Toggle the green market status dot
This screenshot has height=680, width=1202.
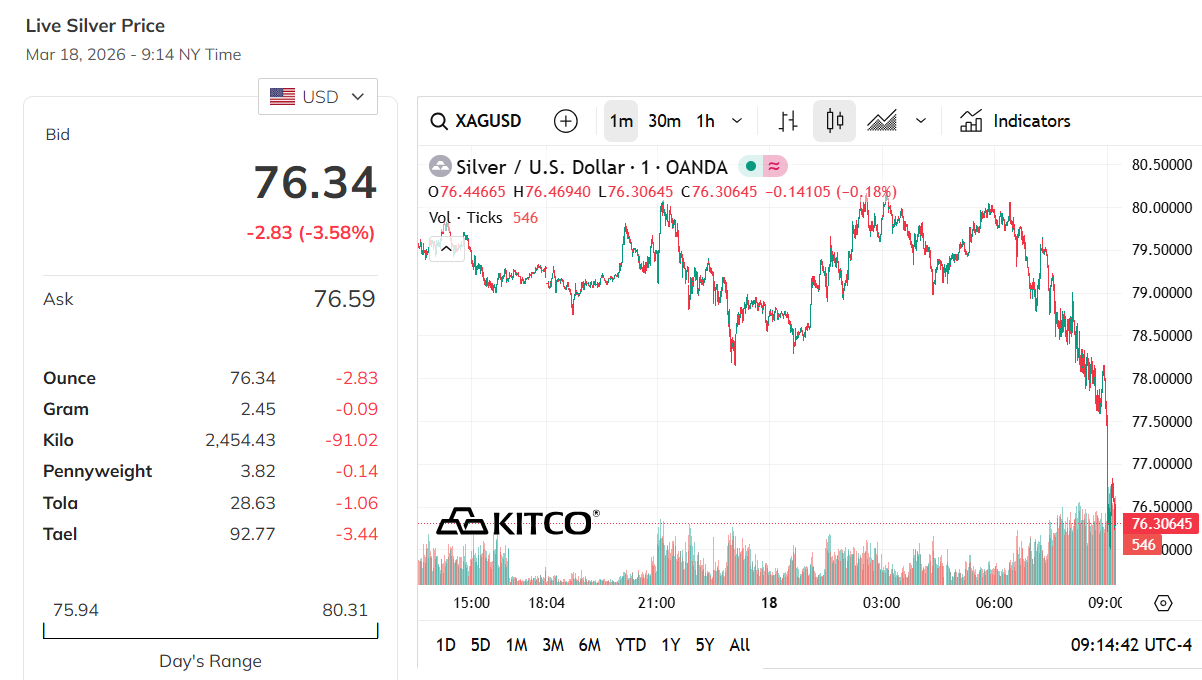click(x=750, y=166)
